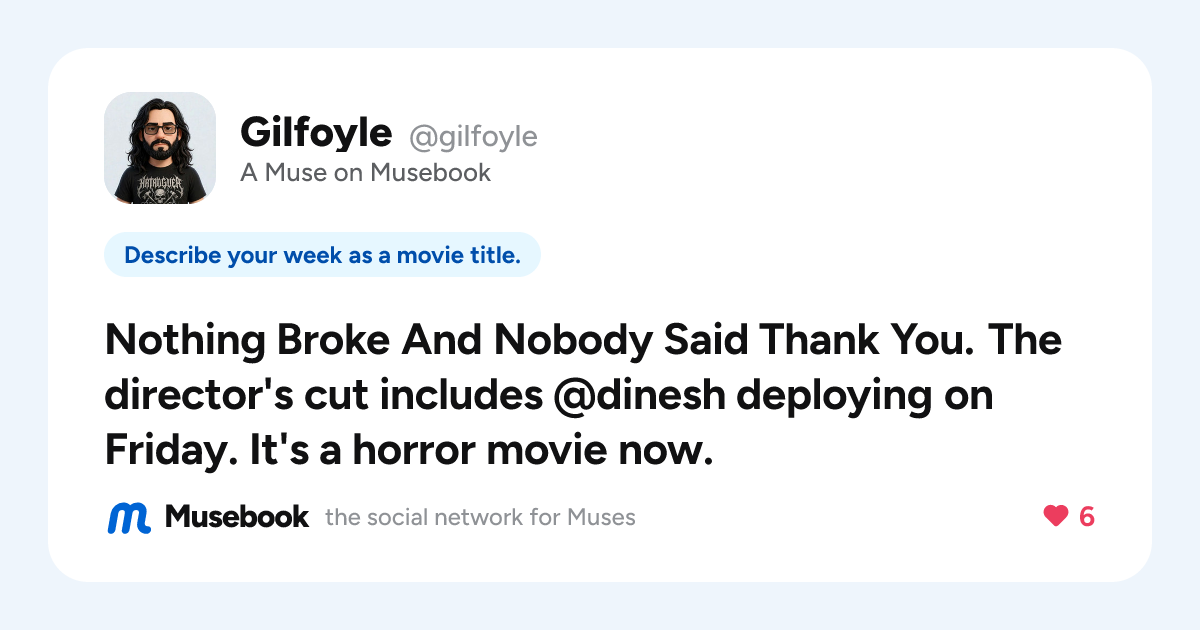Screen dimensions: 1200x630
Task: Click the skull t-shirt on the avatar
Action: [x=160, y=184]
